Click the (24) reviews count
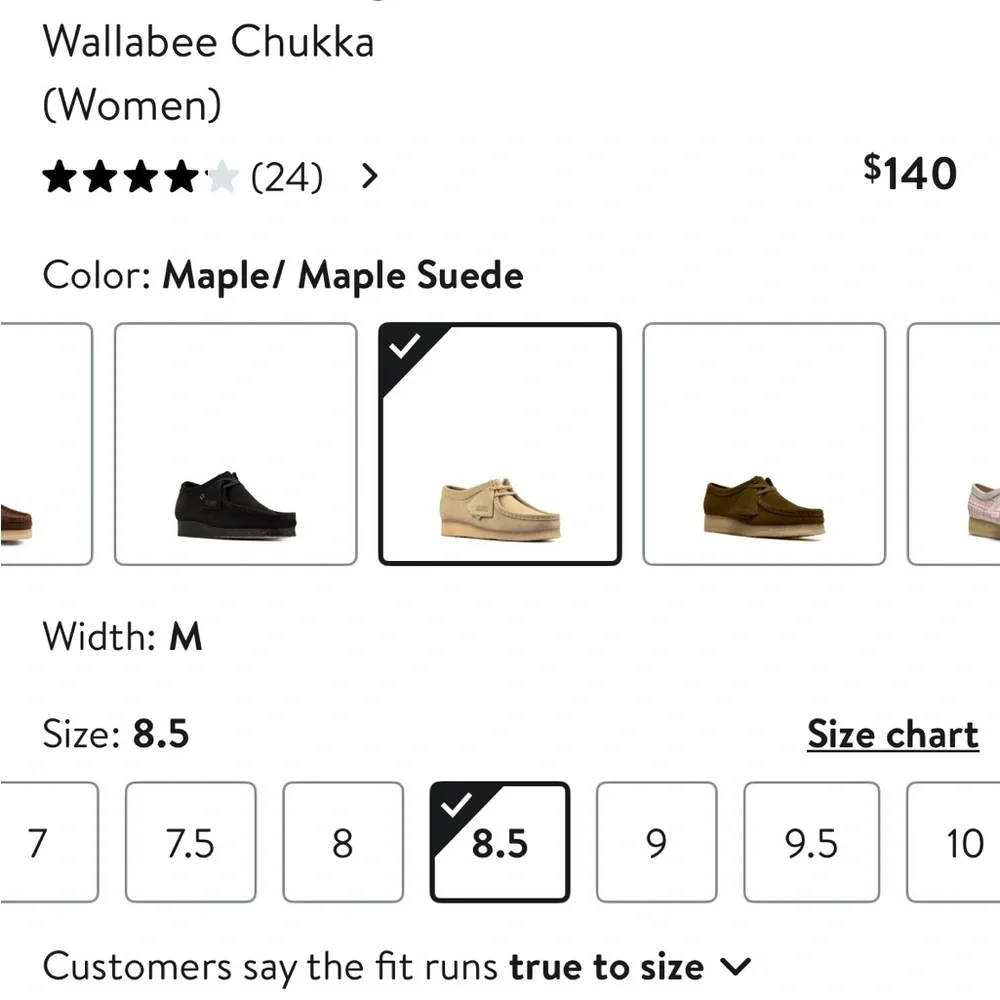The image size is (1000, 1000). click(288, 176)
